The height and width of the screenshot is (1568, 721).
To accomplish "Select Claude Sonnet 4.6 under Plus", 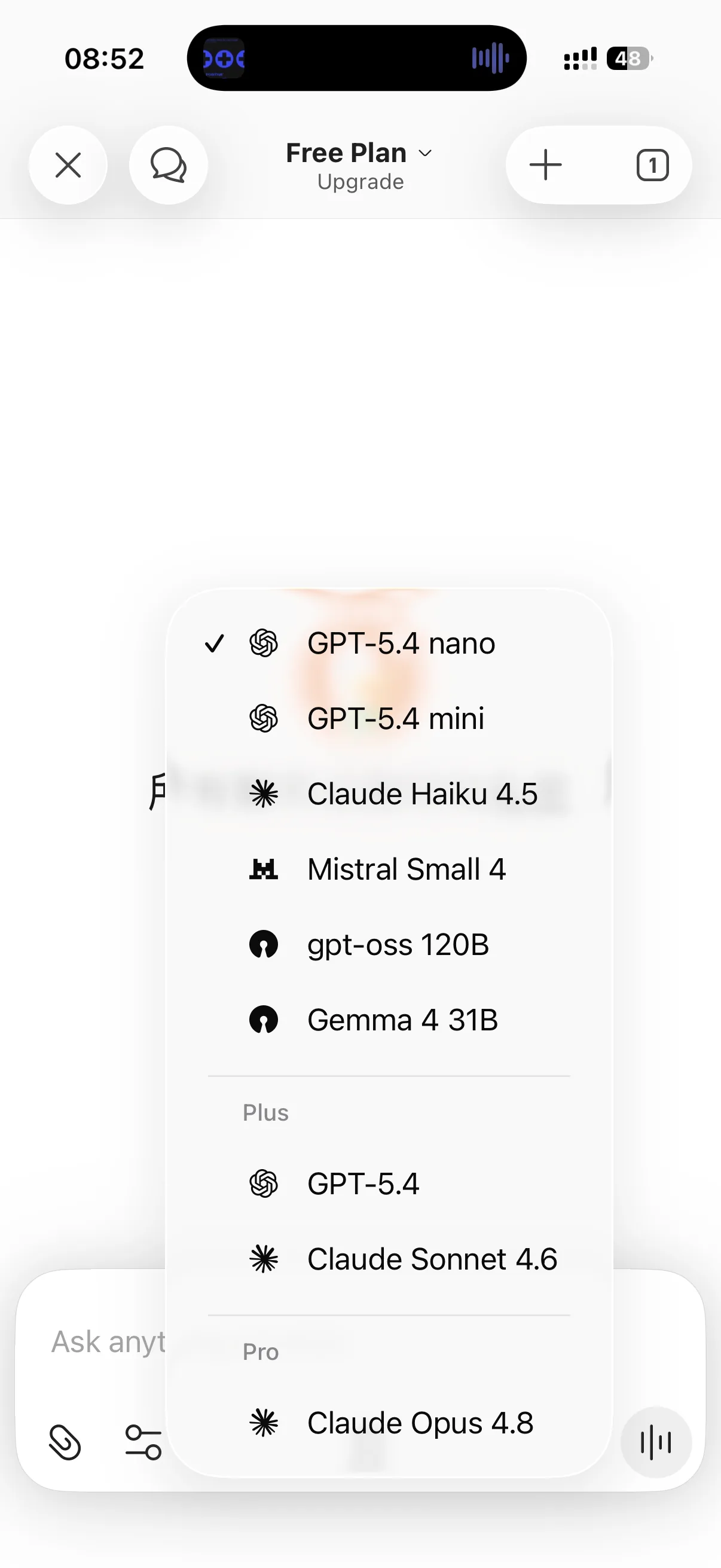I will coord(389,1259).
